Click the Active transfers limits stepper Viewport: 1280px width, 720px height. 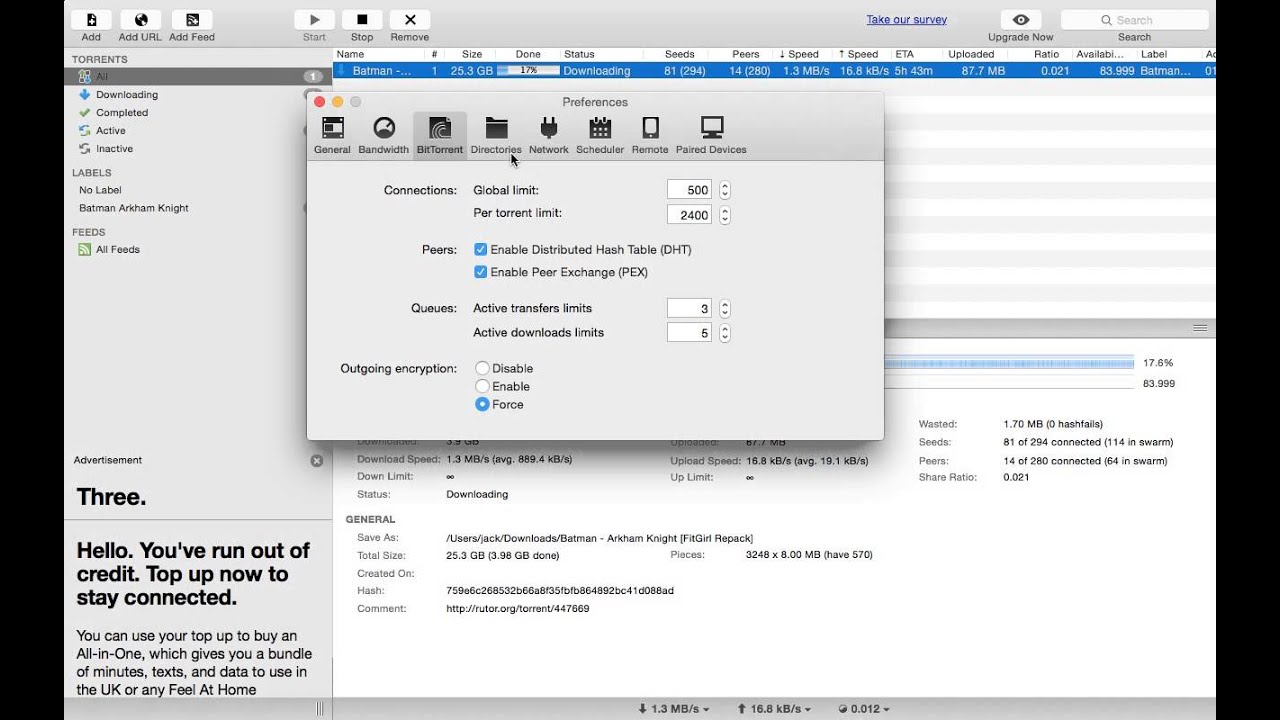point(725,309)
